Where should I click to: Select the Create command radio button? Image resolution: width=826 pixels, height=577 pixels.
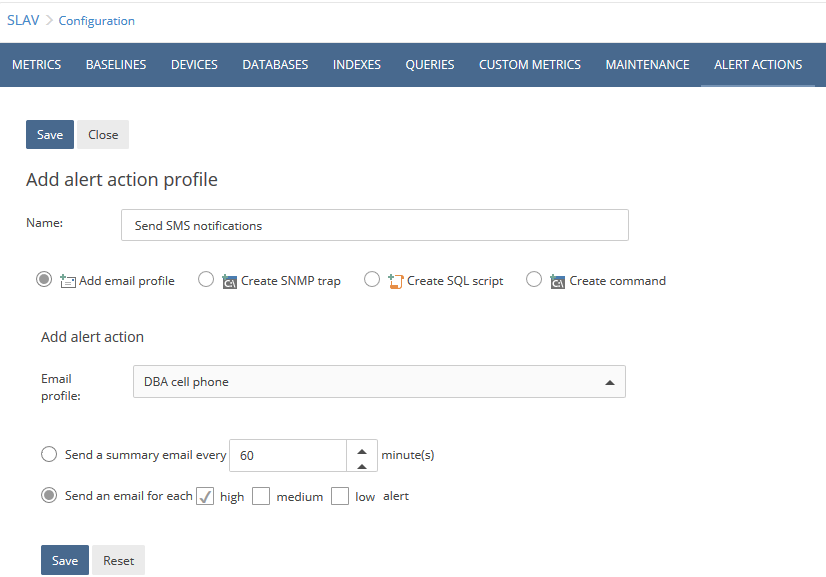click(534, 280)
